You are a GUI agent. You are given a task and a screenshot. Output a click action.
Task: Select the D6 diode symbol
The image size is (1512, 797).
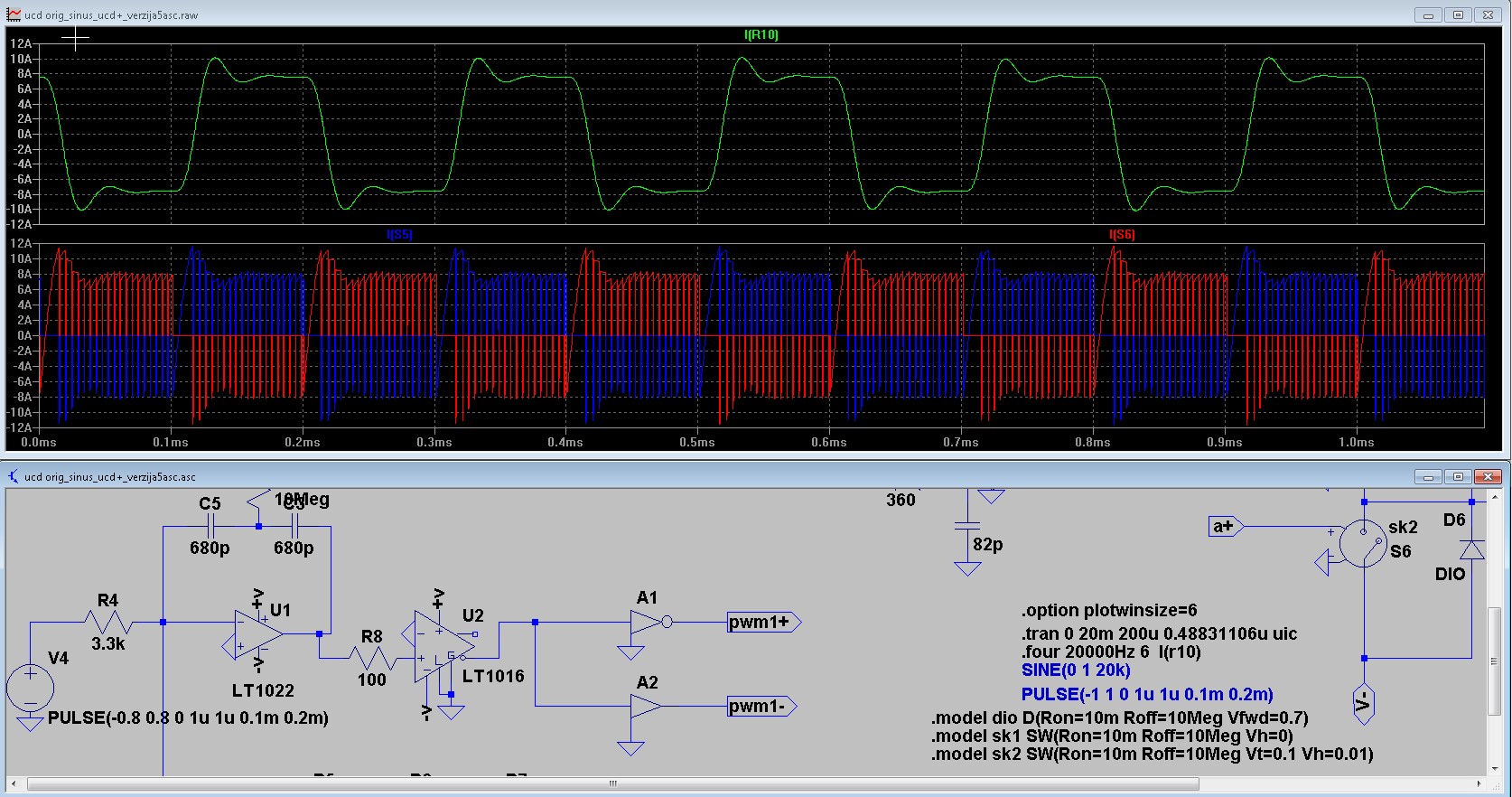coord(1471,549)
